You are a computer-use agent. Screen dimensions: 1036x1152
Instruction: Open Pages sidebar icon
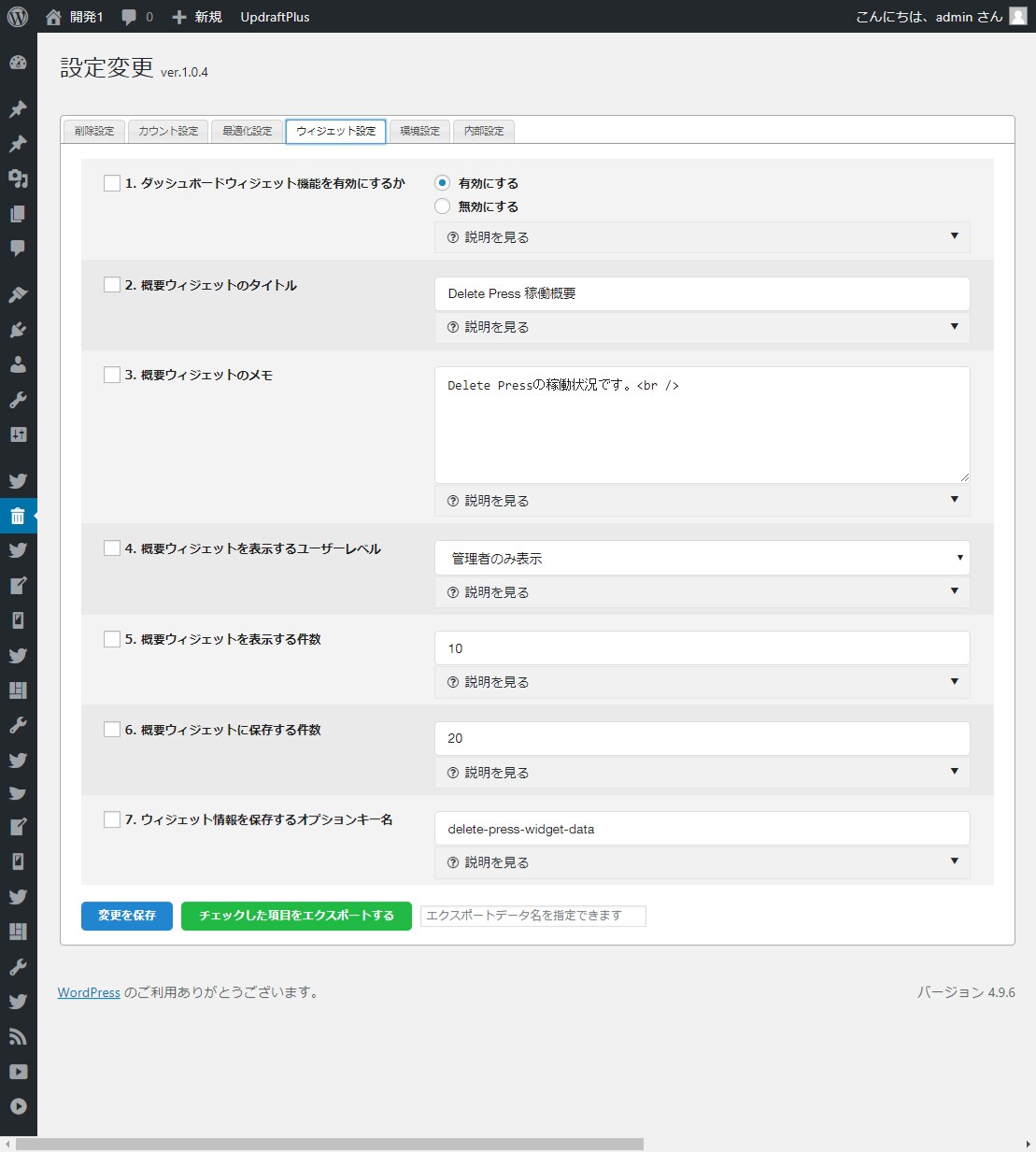(18, 214)
